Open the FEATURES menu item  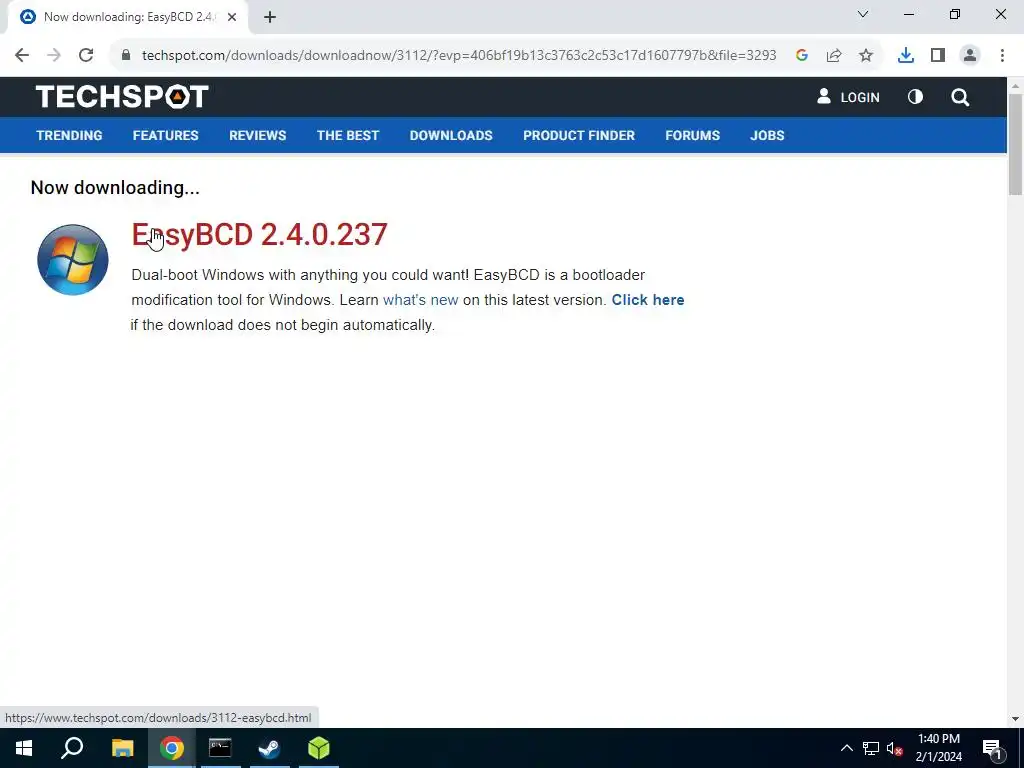[165, 135]
